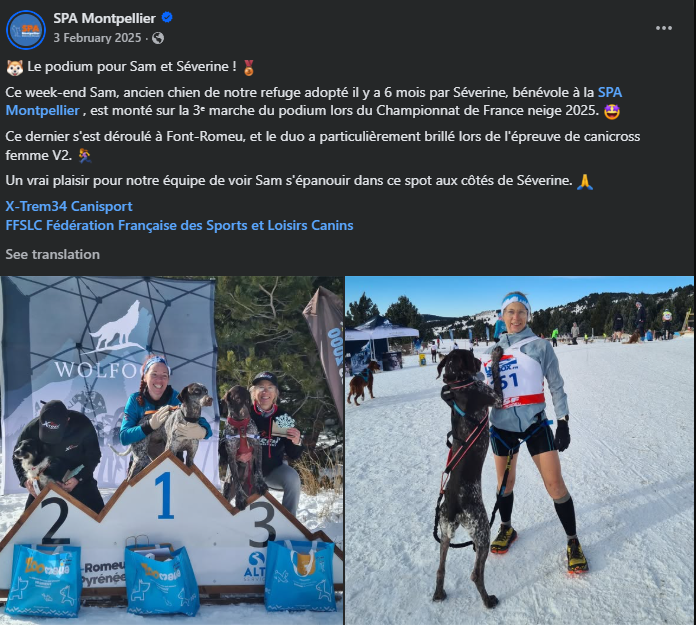Click the number 1 on the podium

click(165, 495)
